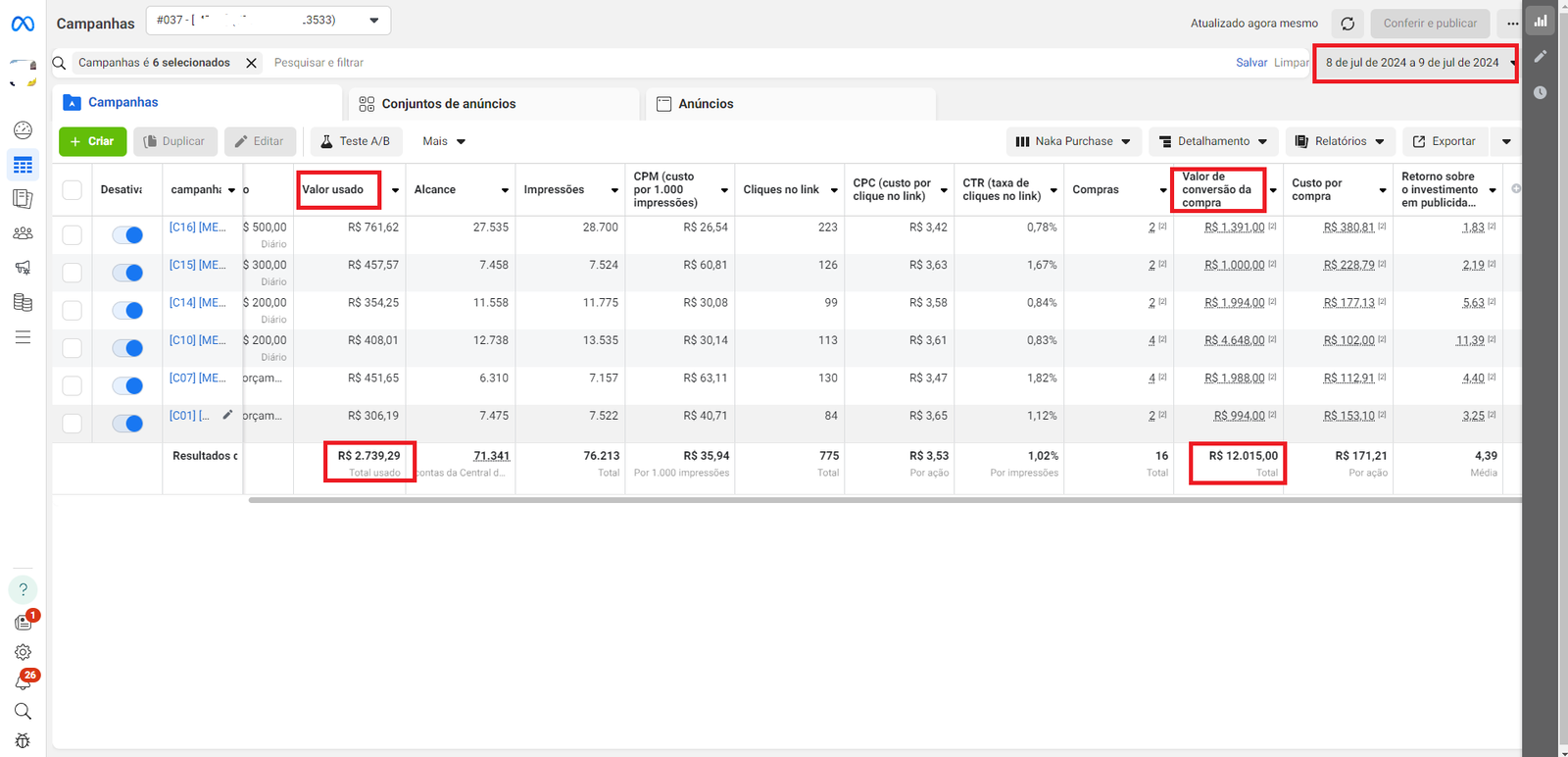
Task: Click the refresh data icon
Action: tap(1347, 24)
